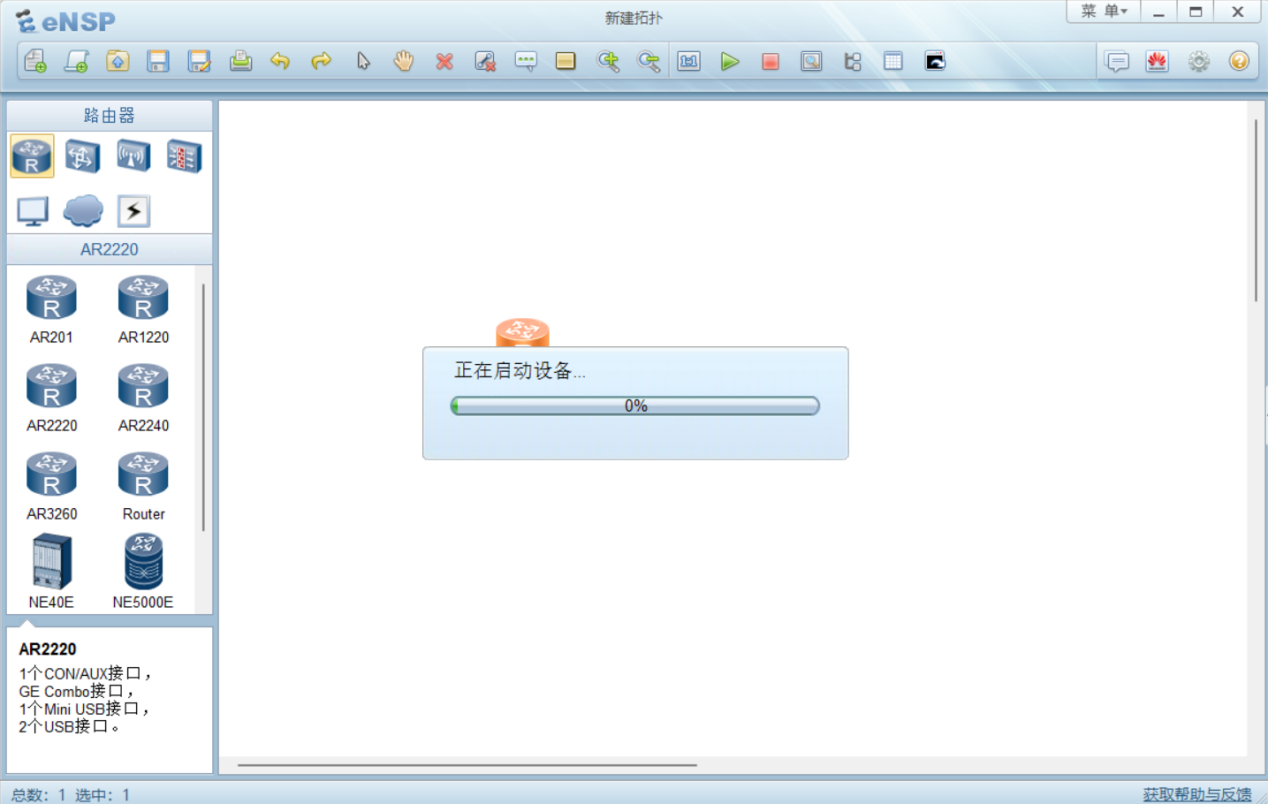1268x804 pixels.
Task: Select the firewall device category
Action: 185,156
